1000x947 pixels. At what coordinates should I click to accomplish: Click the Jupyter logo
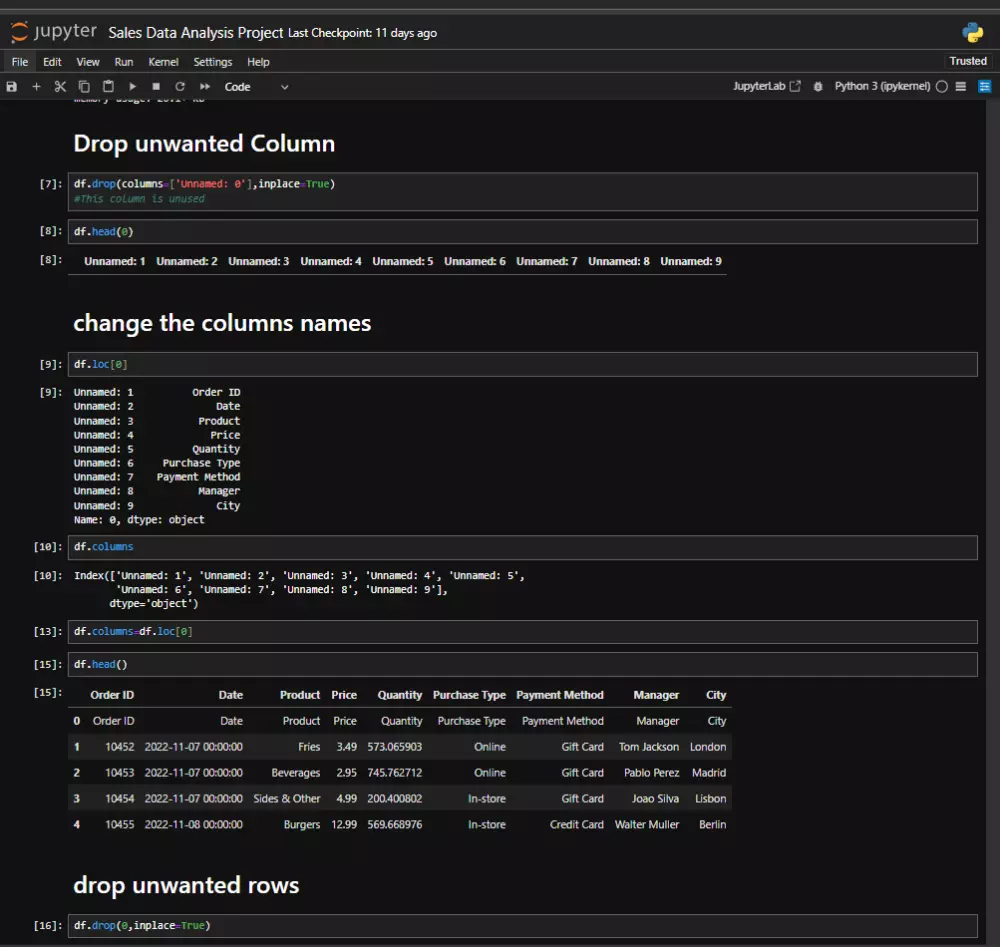coord(54,32)
